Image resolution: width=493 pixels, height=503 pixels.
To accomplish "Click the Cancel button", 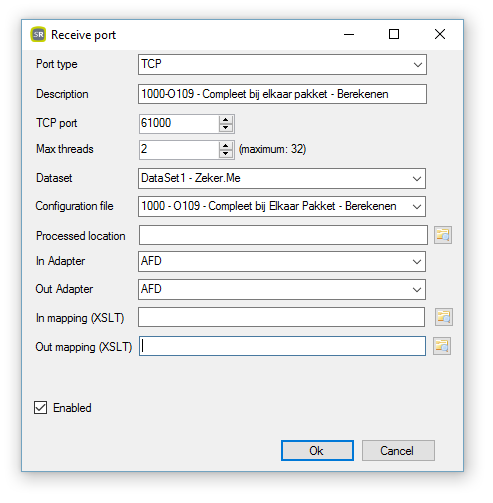I will point(398,451).
